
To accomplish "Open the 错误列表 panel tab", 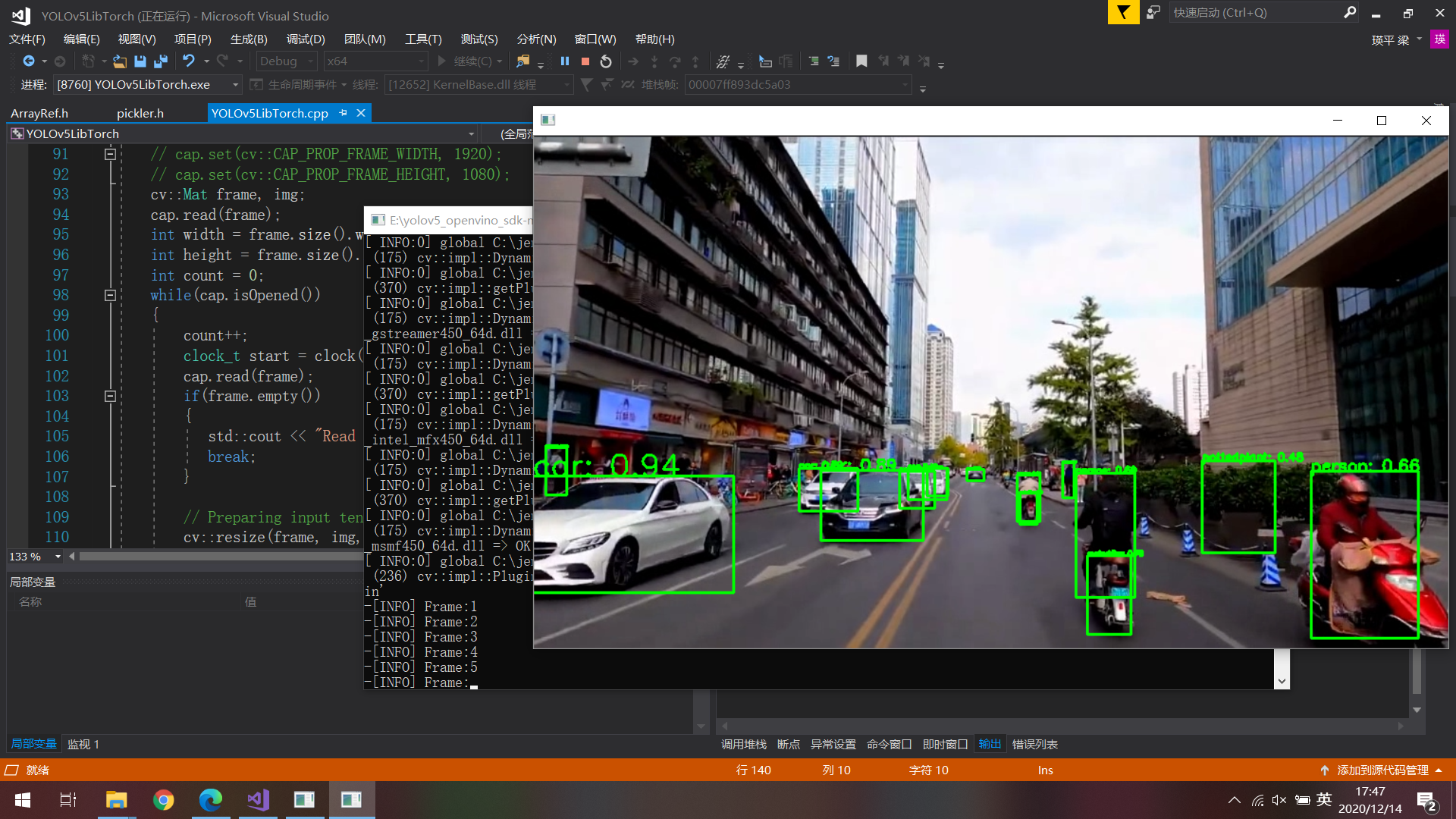I will pos(1034,744).
